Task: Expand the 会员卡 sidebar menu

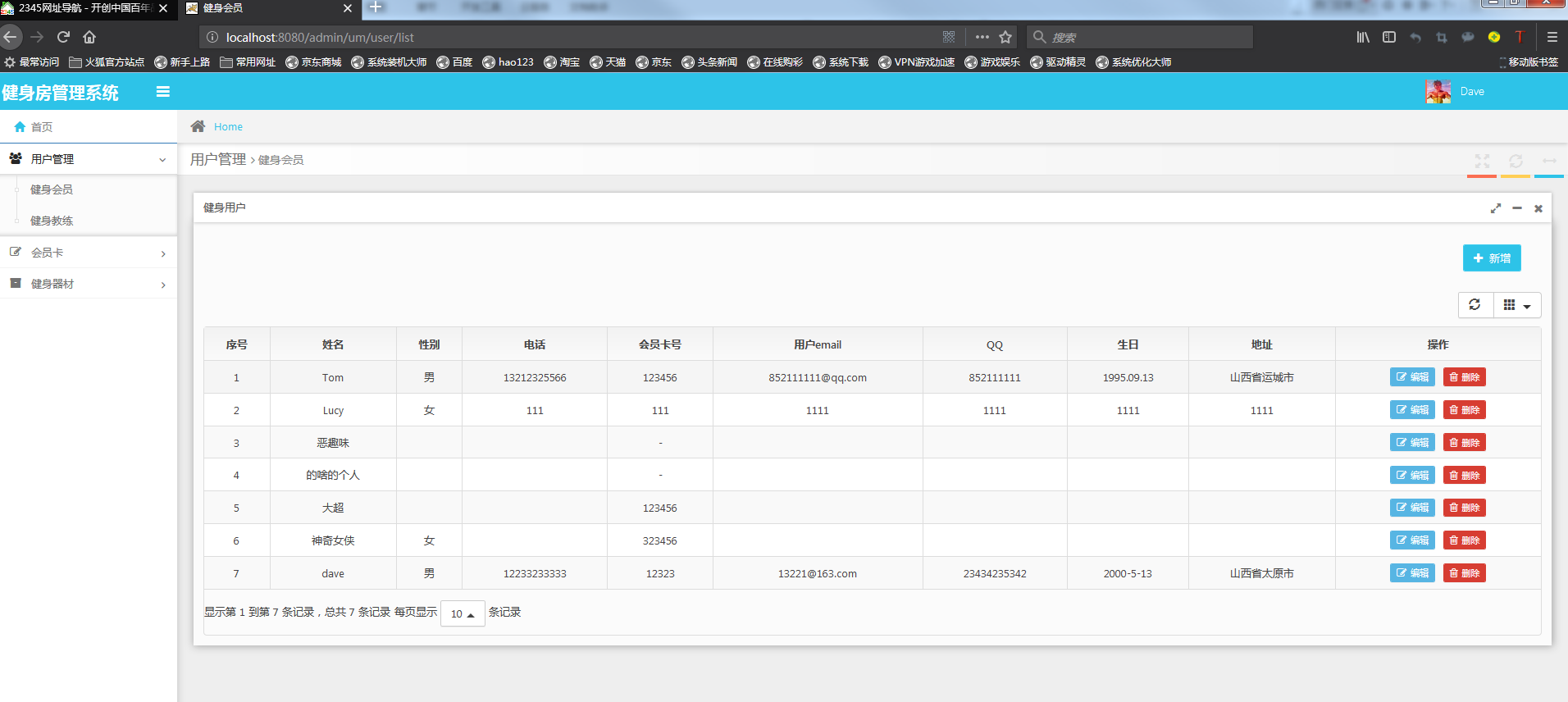Action: click(89, 253)
